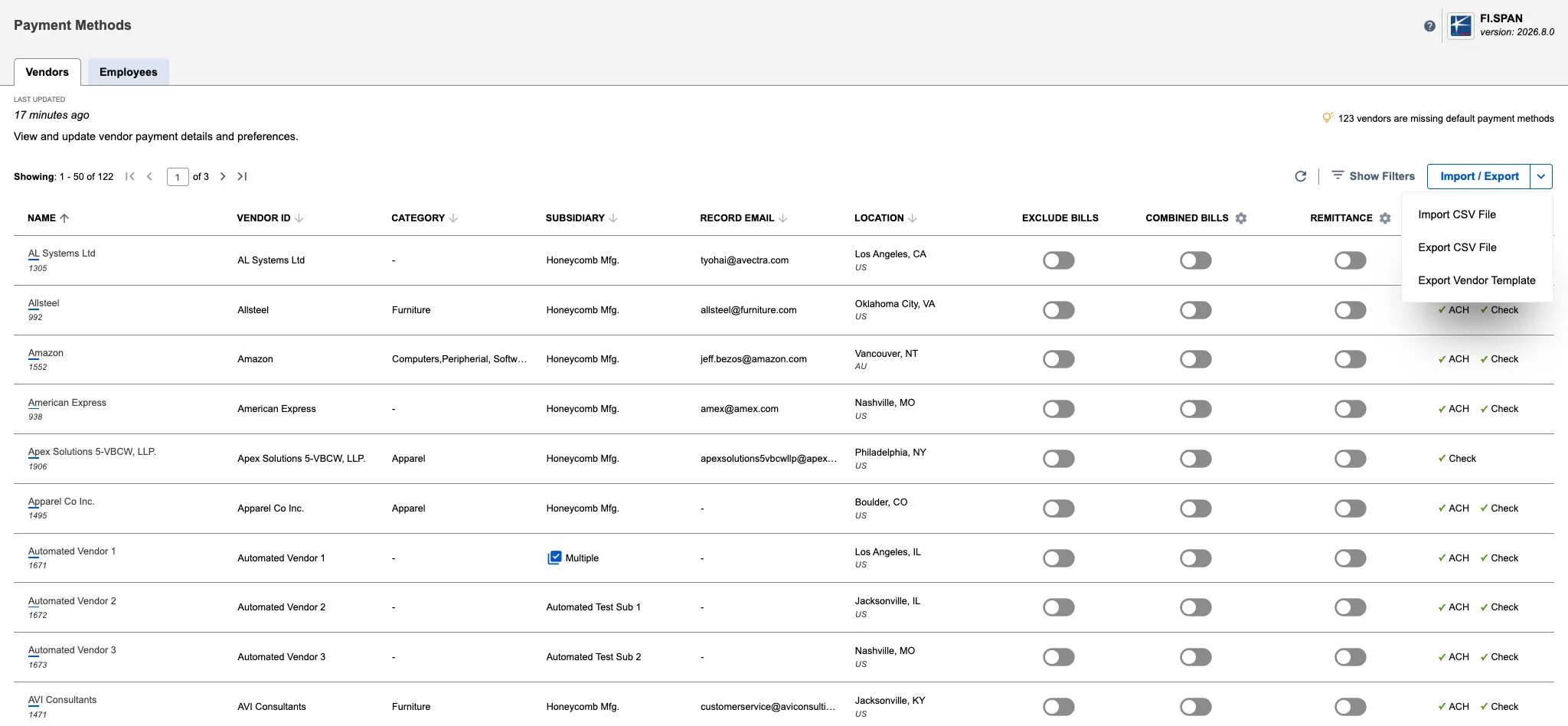Image resolution: width=1568 pixels, height=726 pixels.
Task: Sort by Category arrow
Action: [x=453, y=218]
